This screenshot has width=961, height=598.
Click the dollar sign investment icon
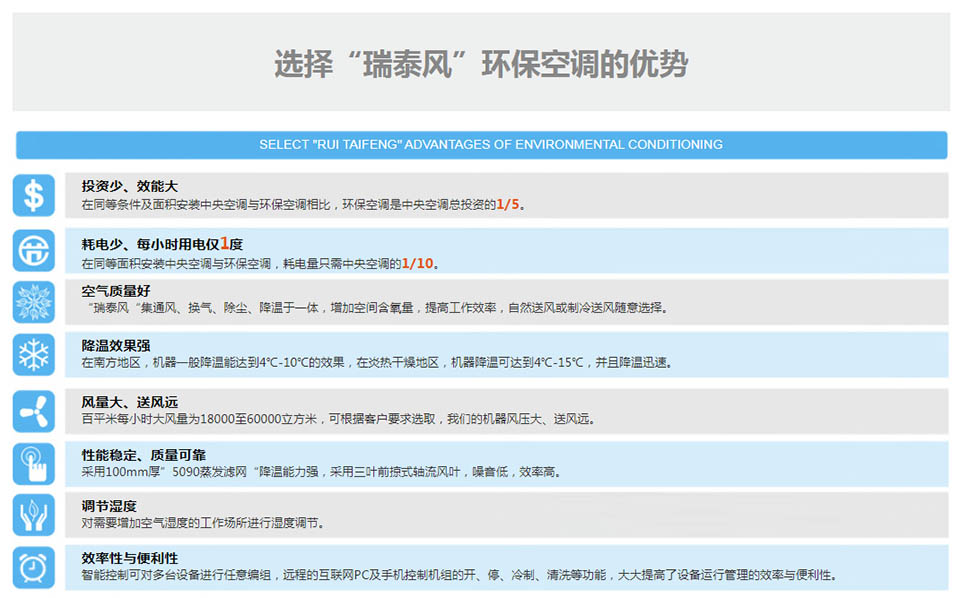34,195
